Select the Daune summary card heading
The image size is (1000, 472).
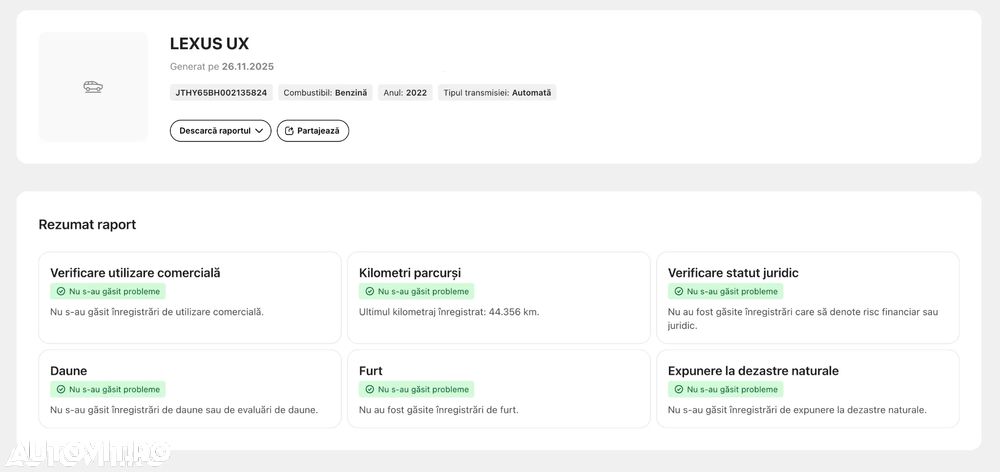69,371
